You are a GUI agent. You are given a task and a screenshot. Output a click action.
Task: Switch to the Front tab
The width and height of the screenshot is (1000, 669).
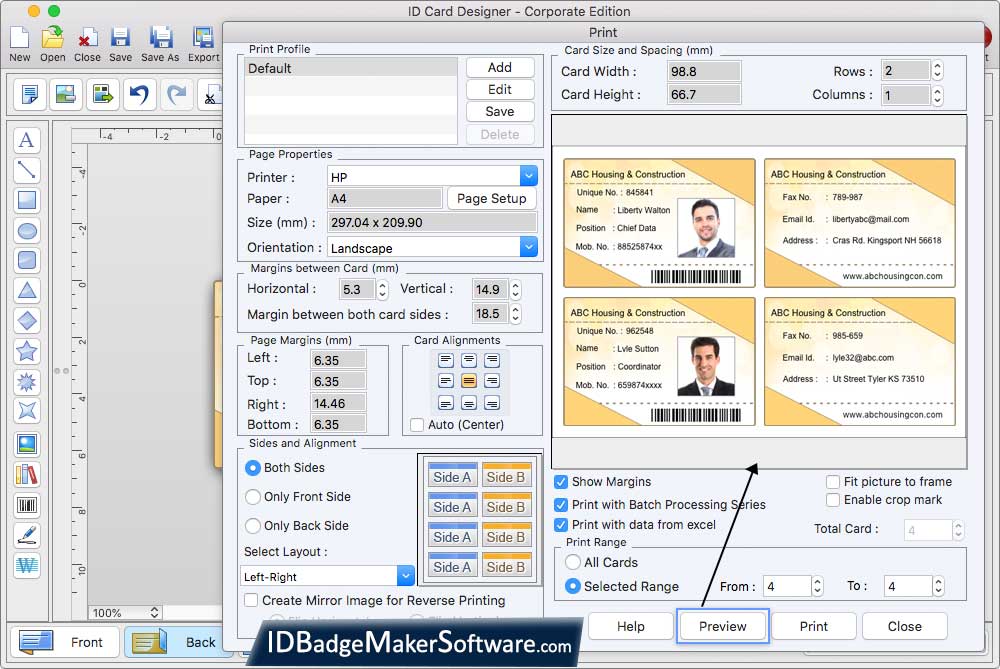[x=64, y=642]
